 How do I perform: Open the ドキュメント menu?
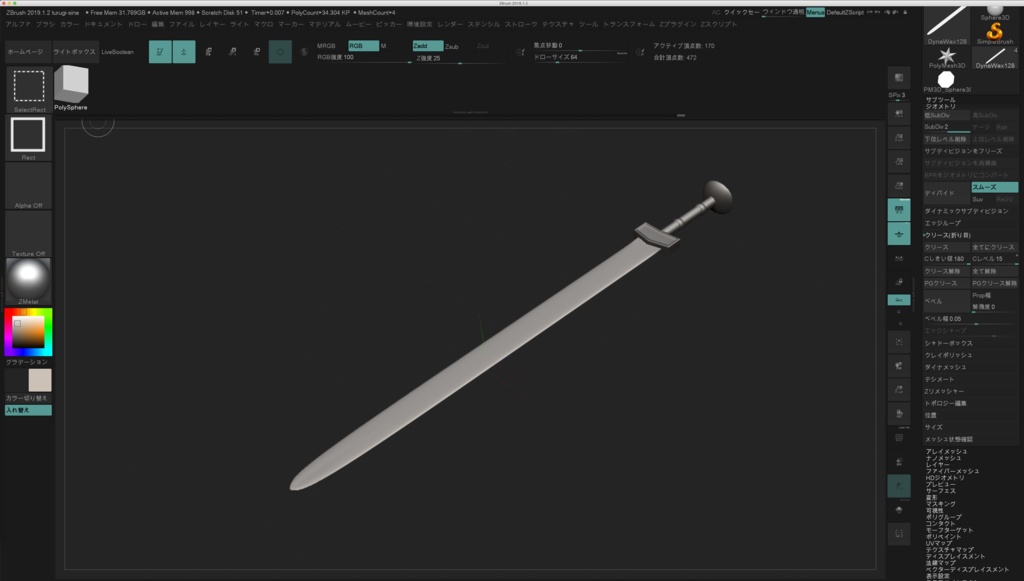103,24
